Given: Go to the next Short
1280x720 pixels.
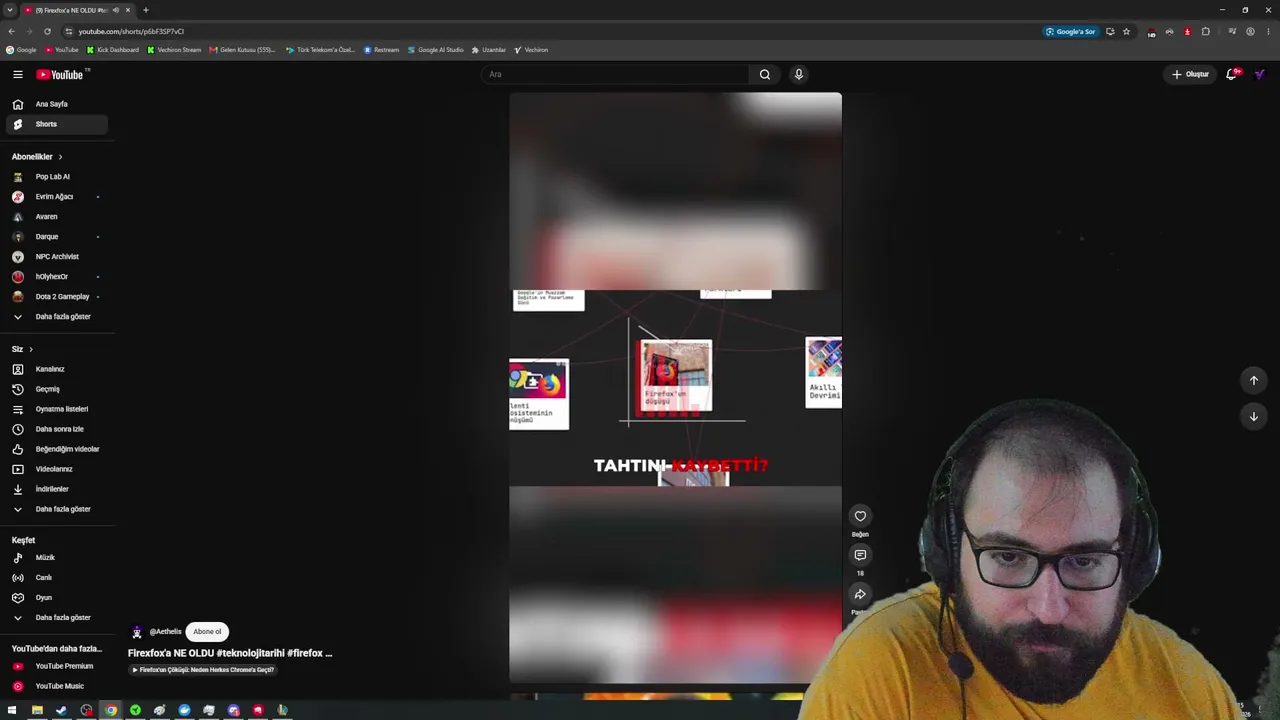Looking at the screenshot, I should point(1254,416).
